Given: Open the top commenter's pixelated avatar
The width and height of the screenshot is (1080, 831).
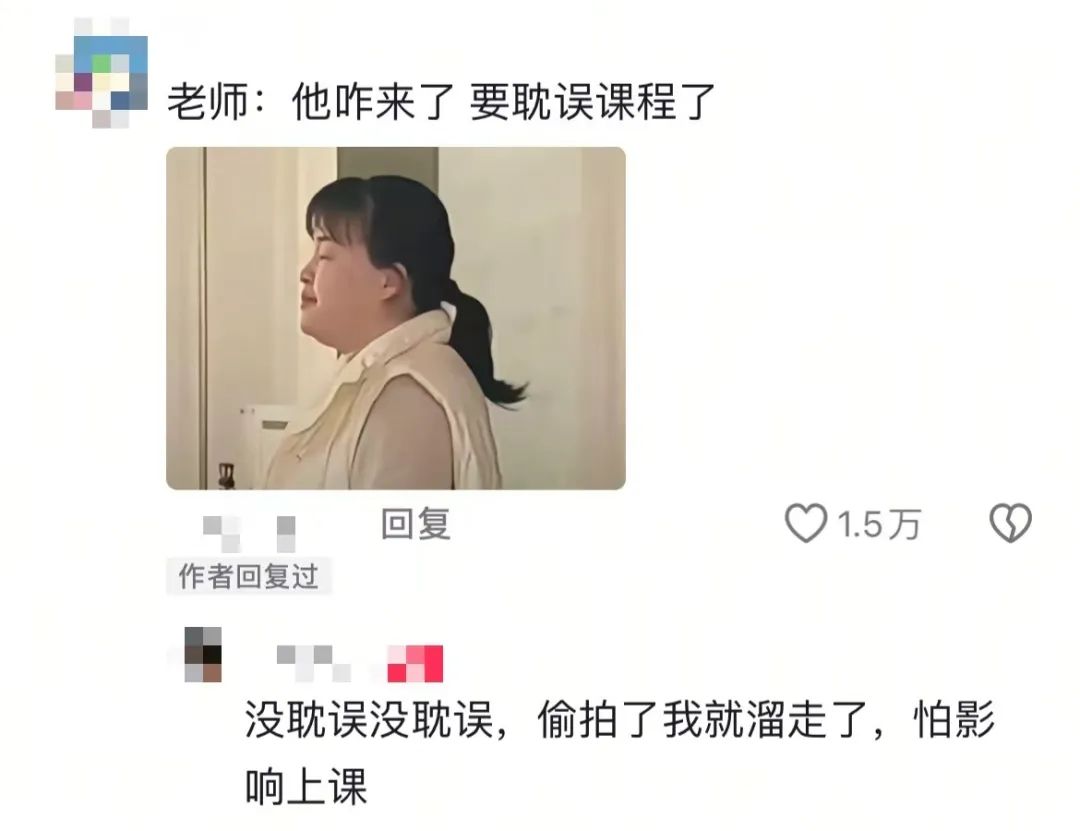Looking at the screenshot, I should pos(101,73).
